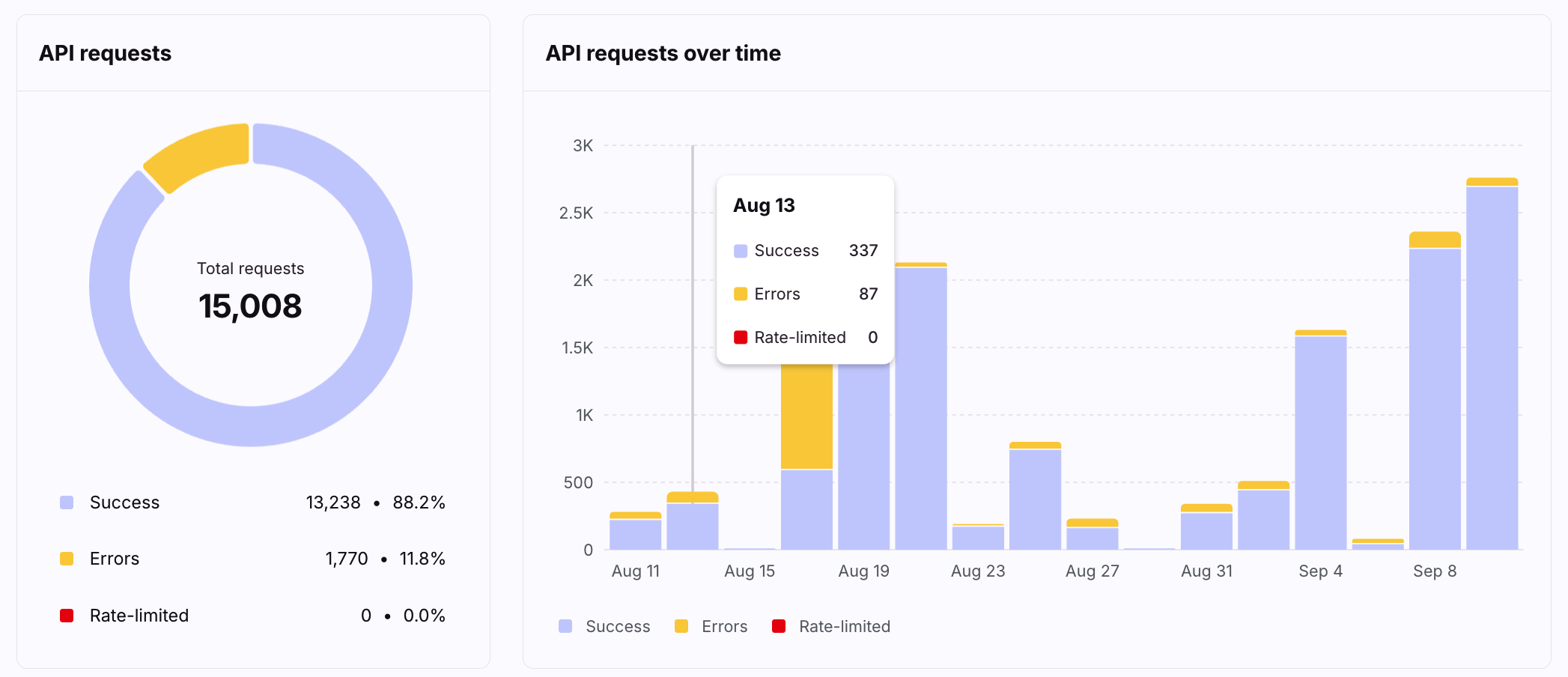Toggle the Errors series in chart legend
The width and height of the screenshot is (1568, 677).
711,626
